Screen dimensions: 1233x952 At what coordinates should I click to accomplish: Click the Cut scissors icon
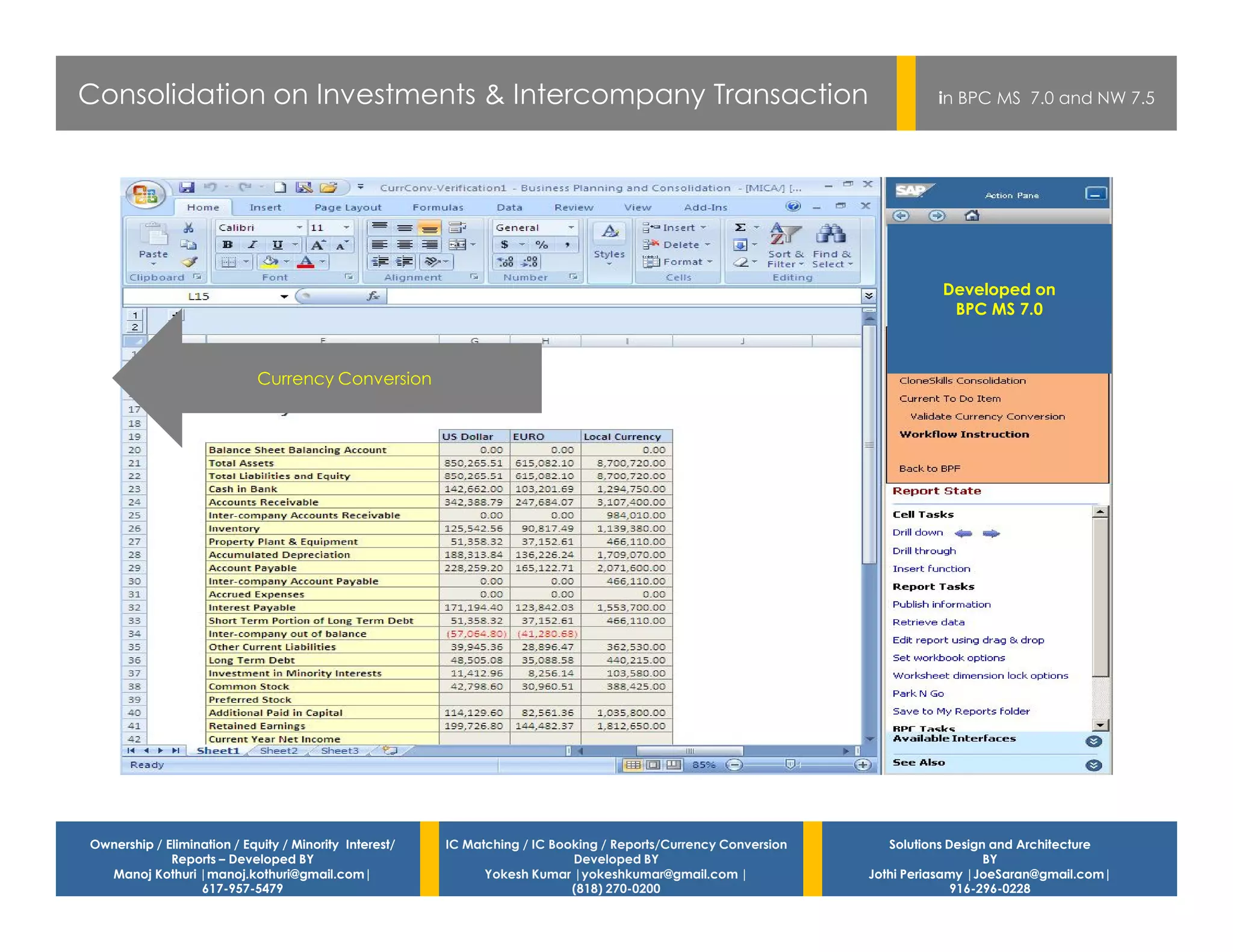188,227
